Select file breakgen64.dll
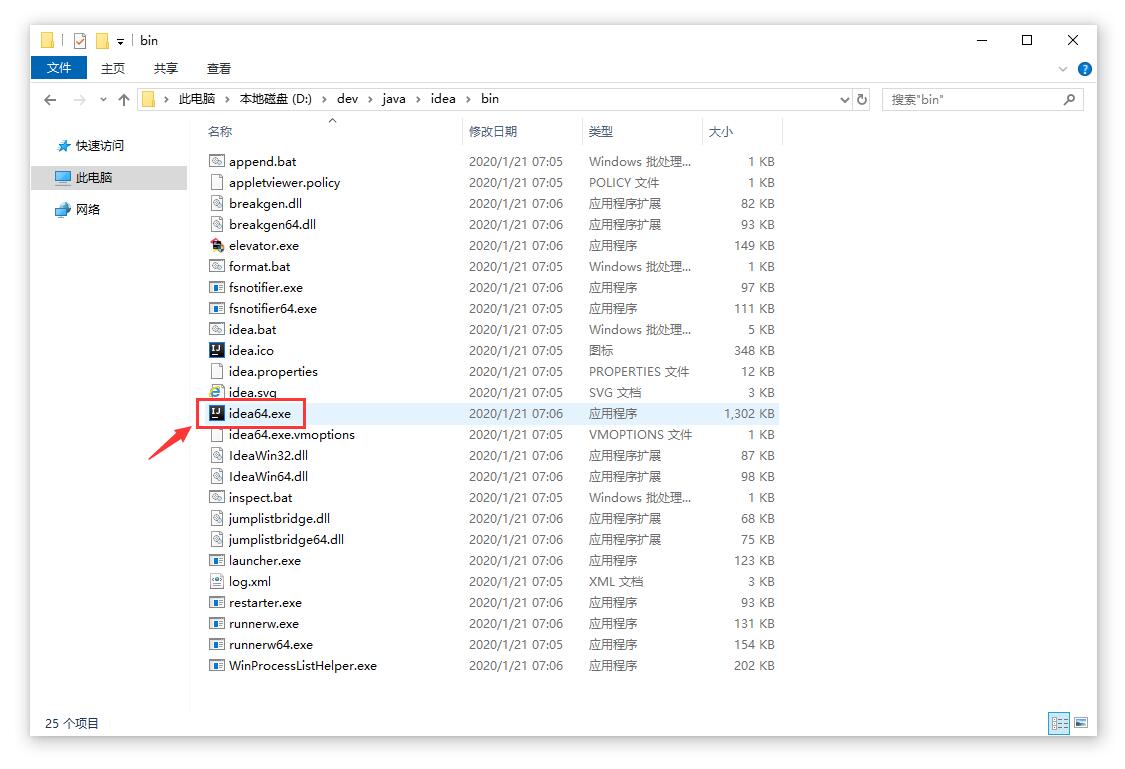This screenshot has width=1125, height=769. click(x=272, y=225)
